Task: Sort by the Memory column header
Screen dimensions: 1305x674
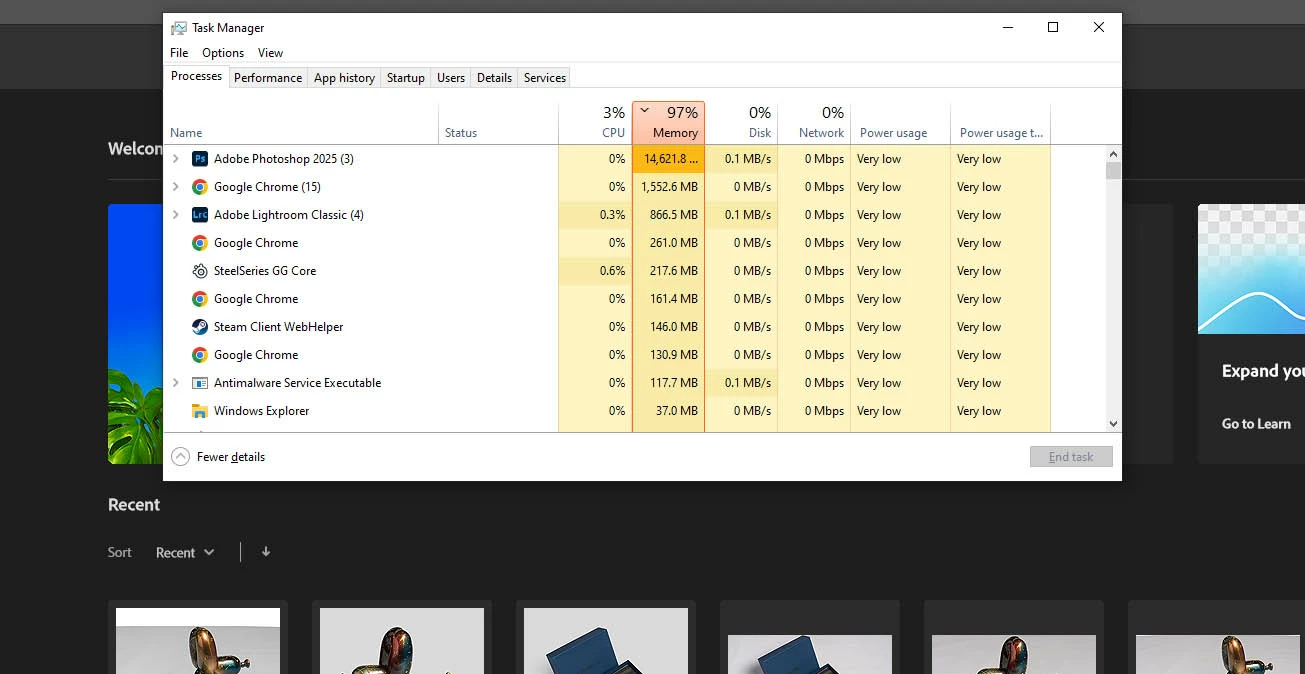Action: (668, 123)
